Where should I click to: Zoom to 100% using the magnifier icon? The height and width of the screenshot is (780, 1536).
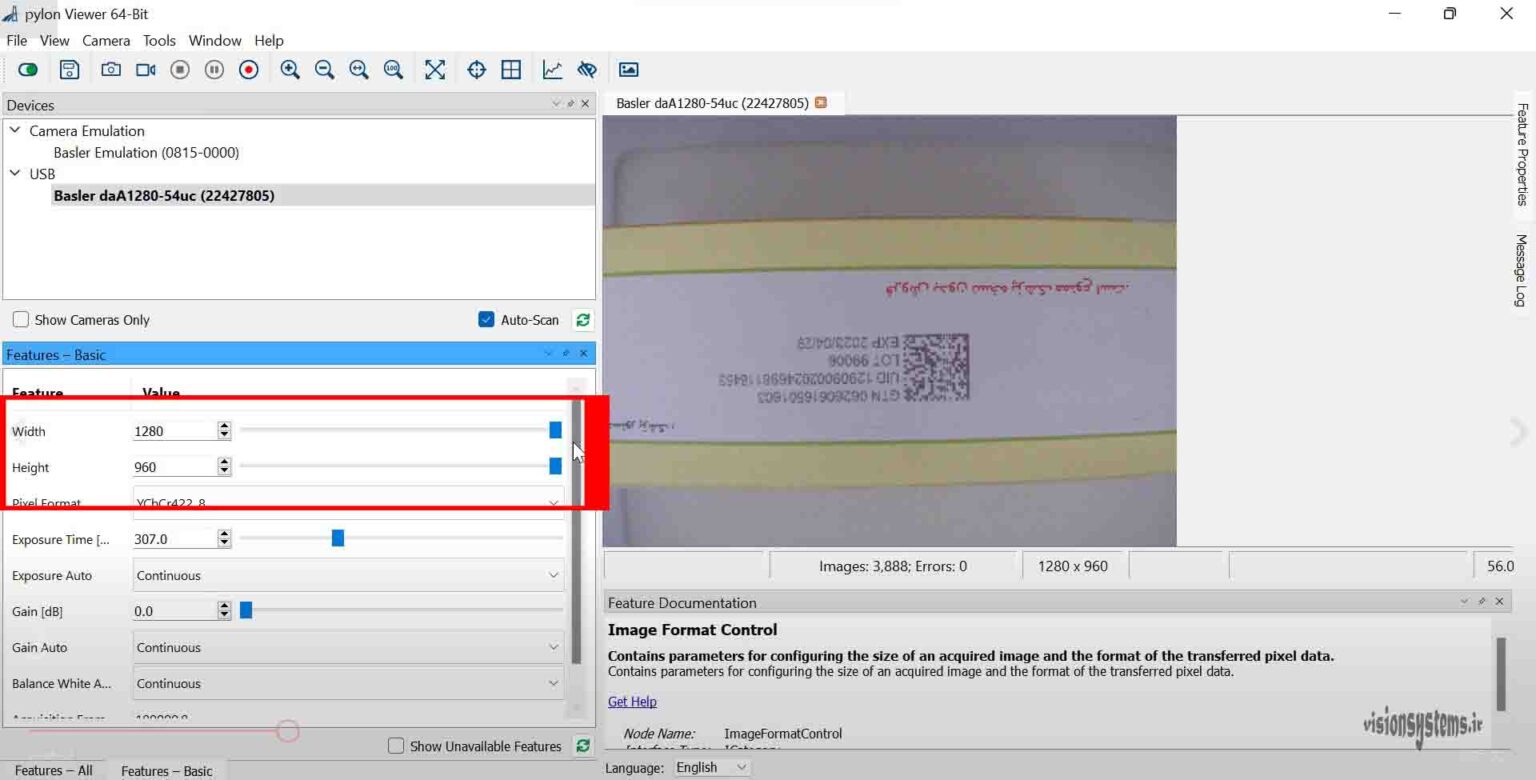point(393,69)
